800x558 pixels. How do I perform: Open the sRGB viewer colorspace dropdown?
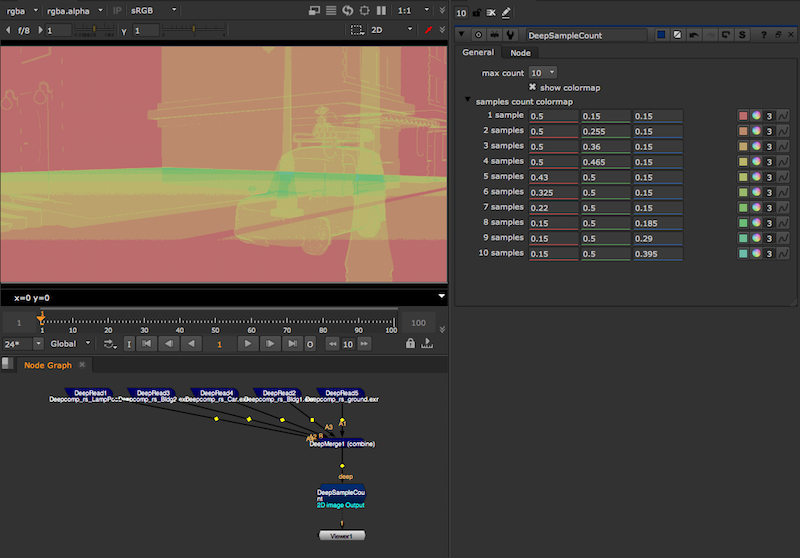(154, 10)
